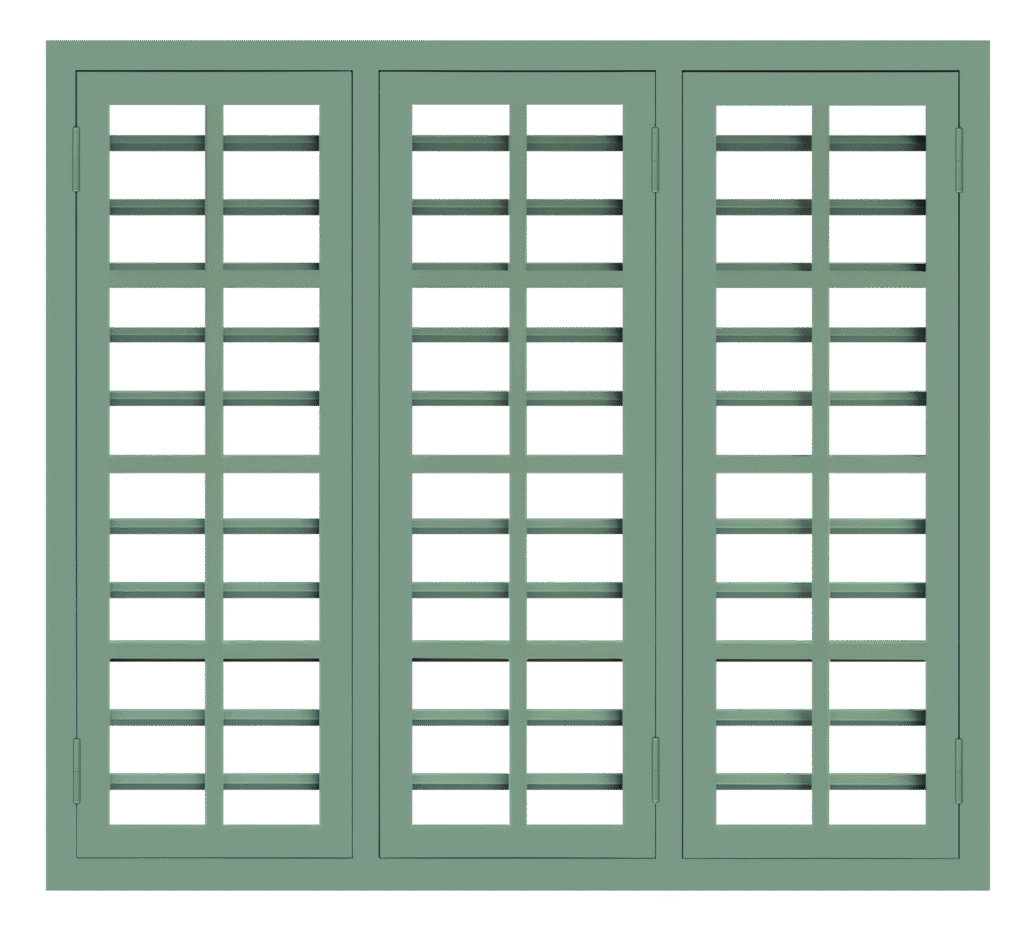Click the center vertical divider of left panel
Screen dimensions: 1024x926
pos(214,465)
